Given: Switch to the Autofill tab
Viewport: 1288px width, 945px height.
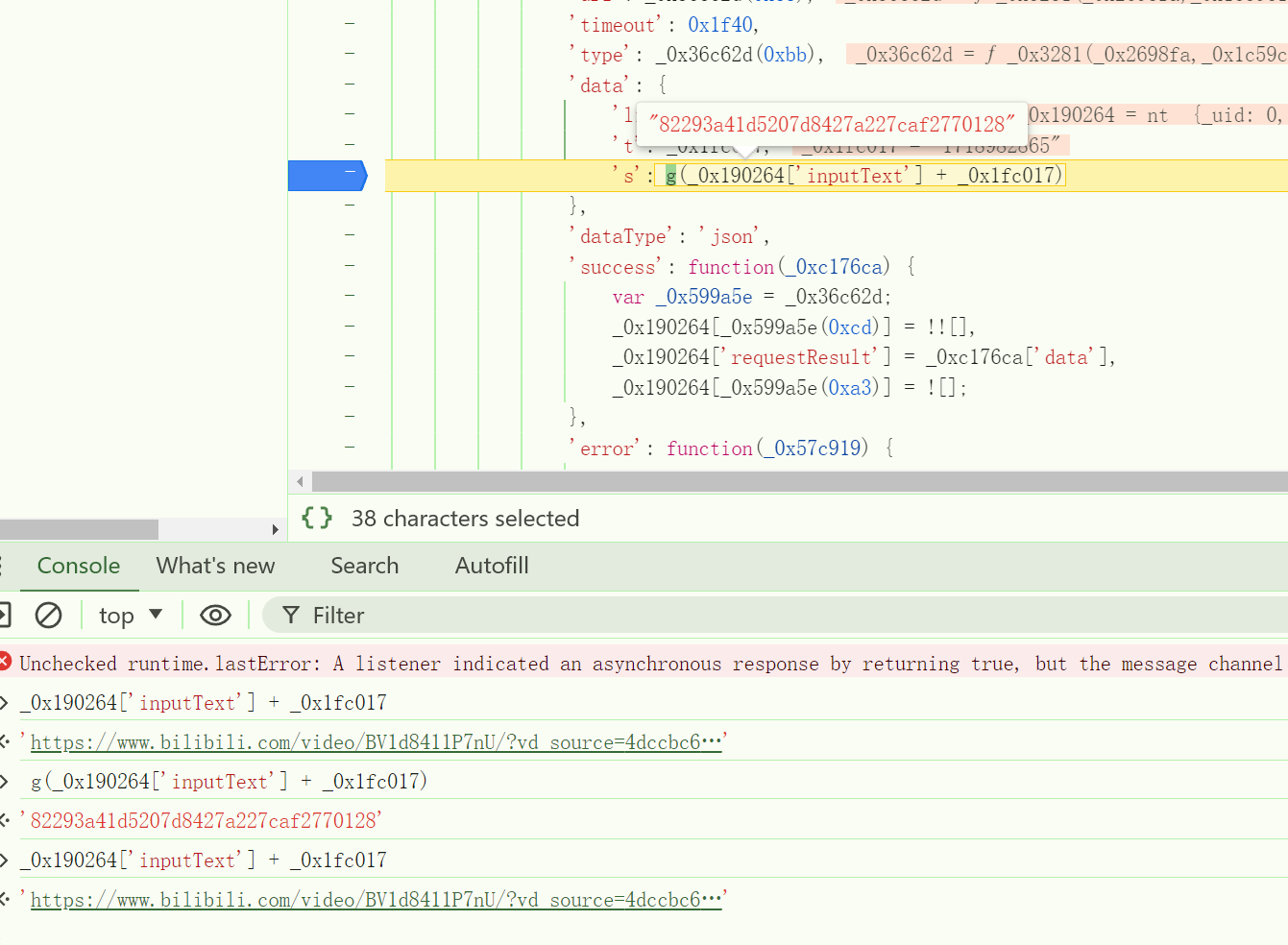Looking at the screenshot, I should tap(492, 566).
